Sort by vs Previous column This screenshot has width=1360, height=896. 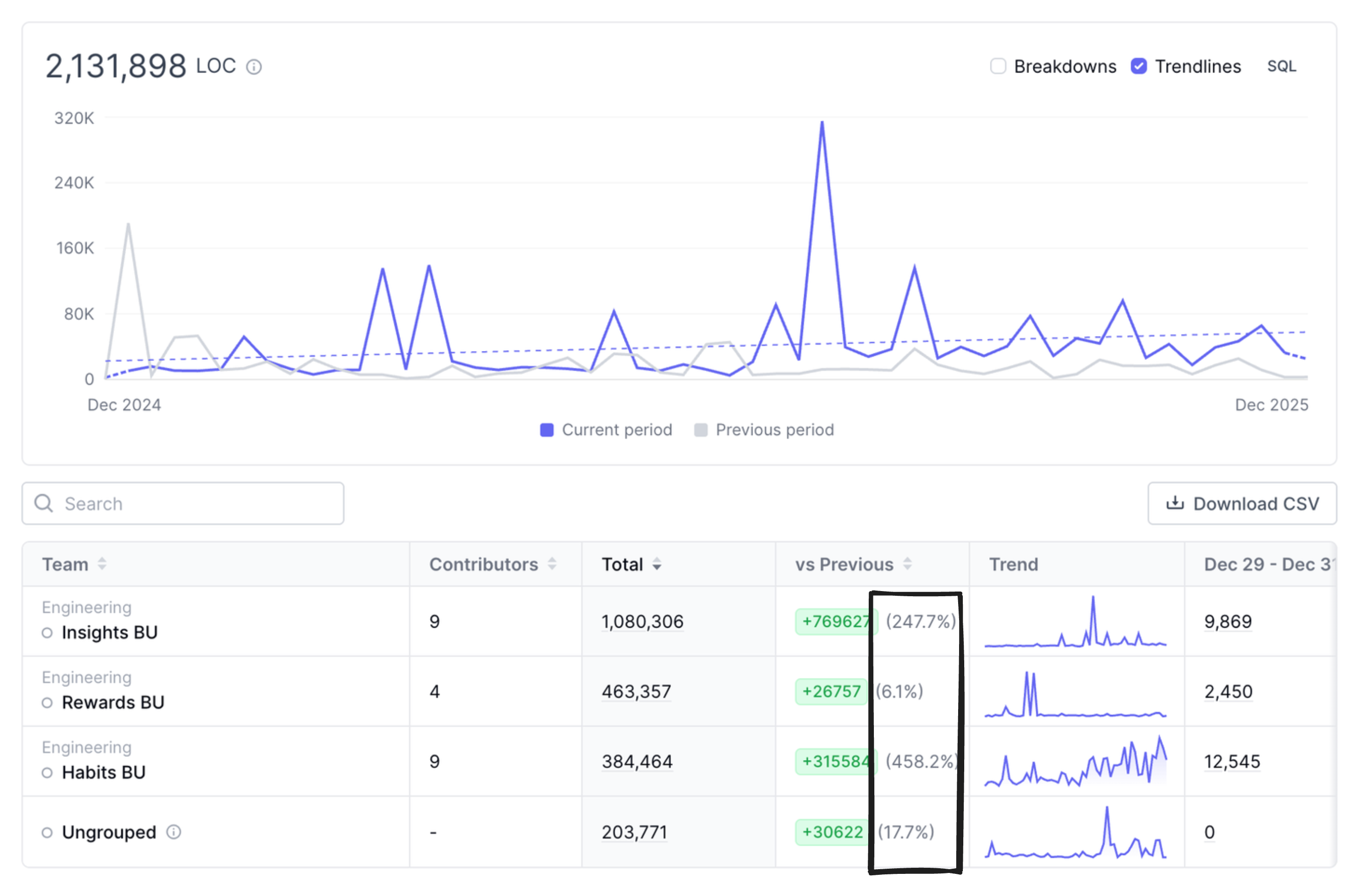907,564
